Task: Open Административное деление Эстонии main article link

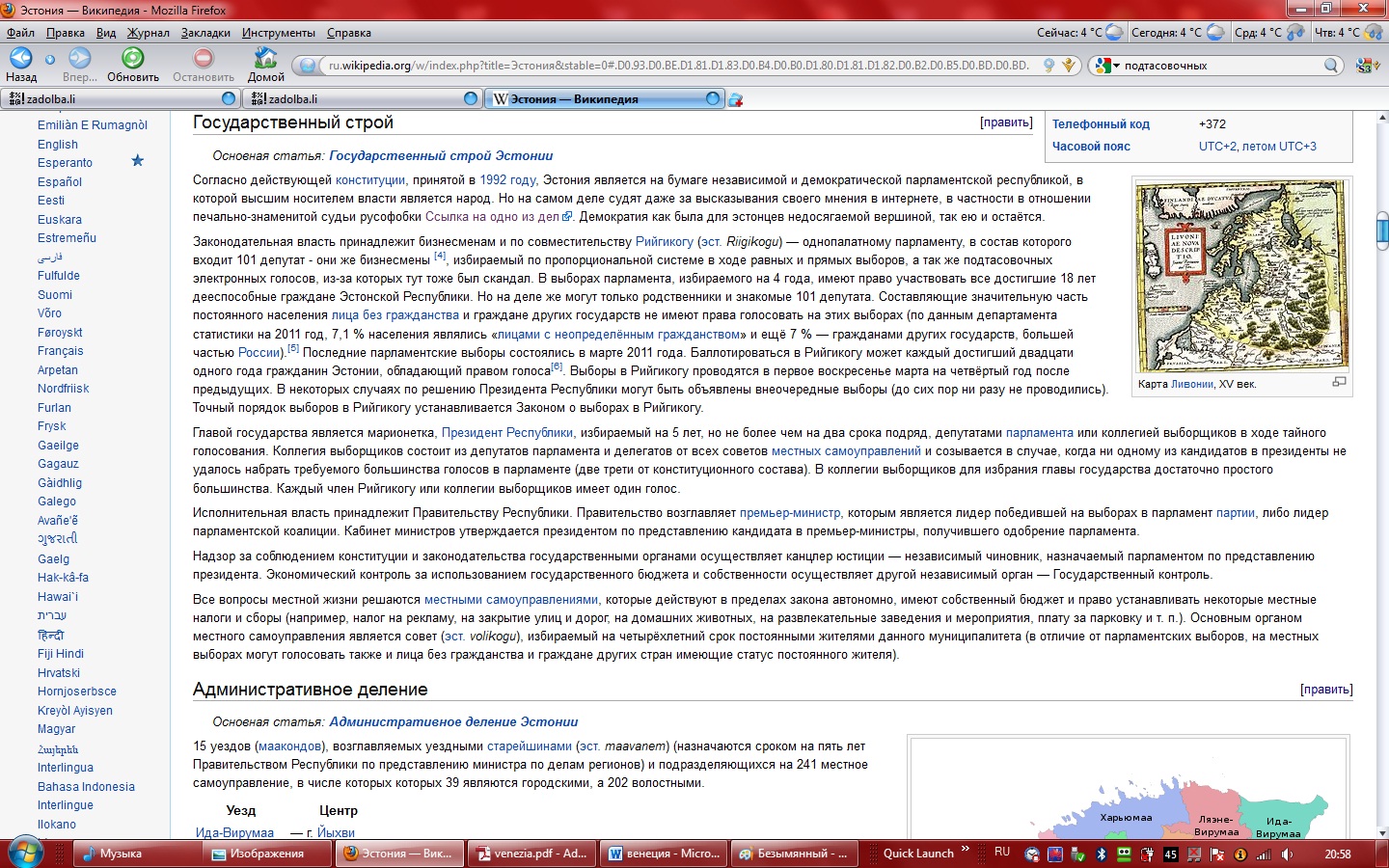Action: (x=453, y=721)
